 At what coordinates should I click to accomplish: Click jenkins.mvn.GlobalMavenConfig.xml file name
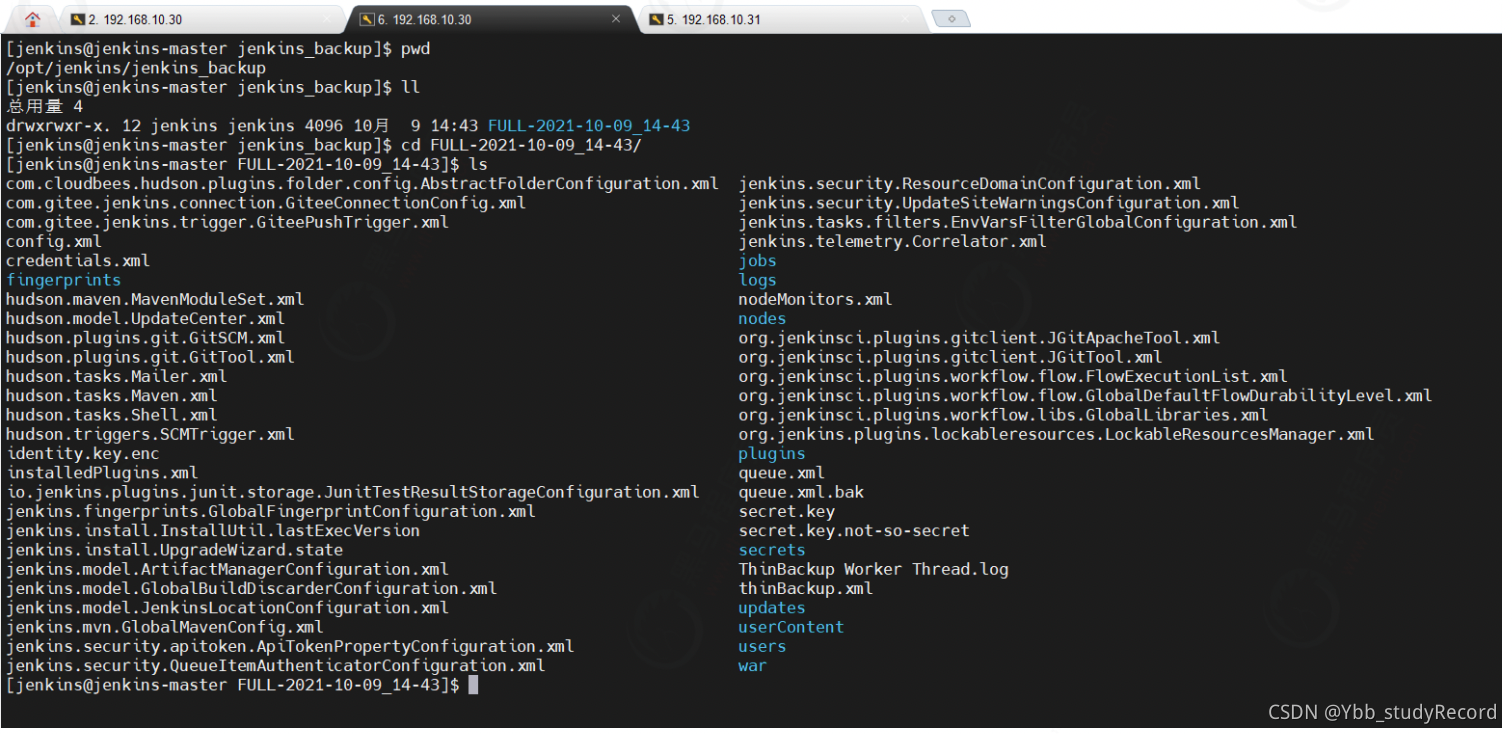(x=165, y=627)
